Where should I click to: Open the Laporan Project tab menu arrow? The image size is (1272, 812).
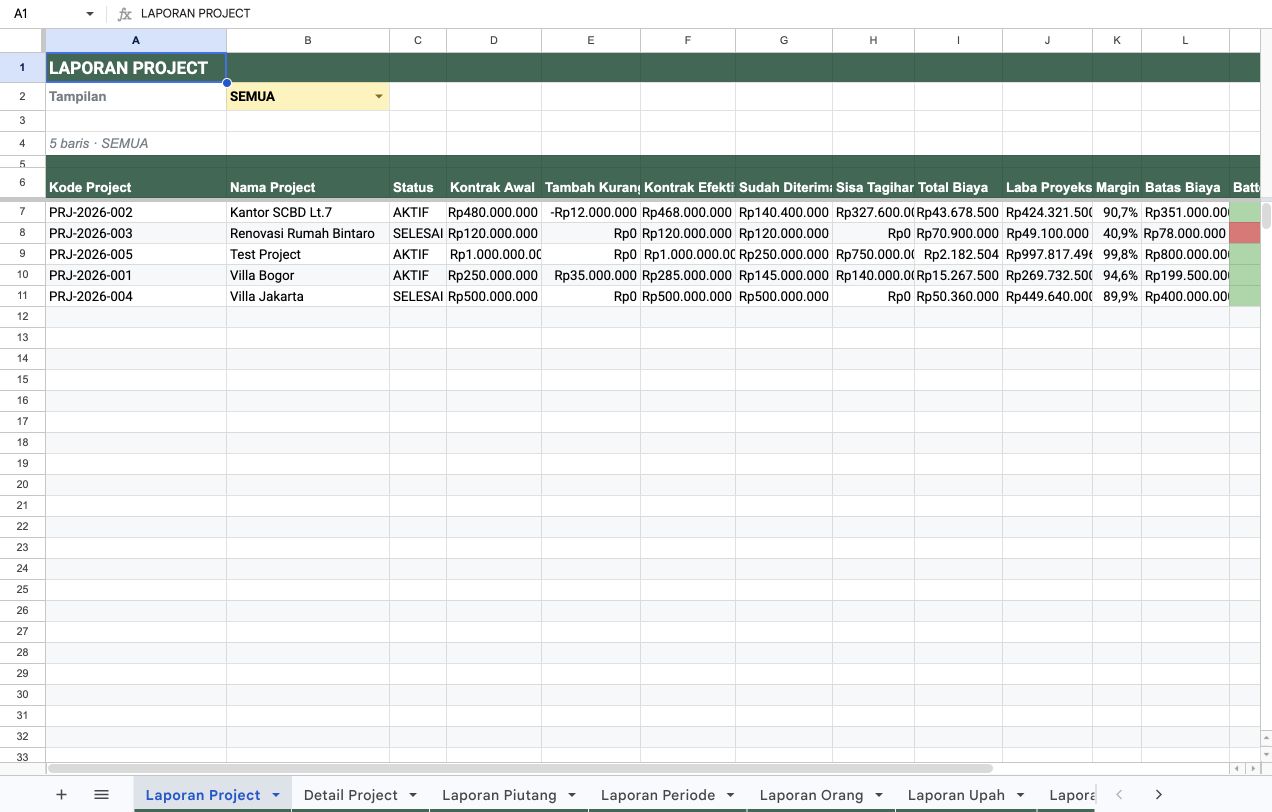point(274,795)
